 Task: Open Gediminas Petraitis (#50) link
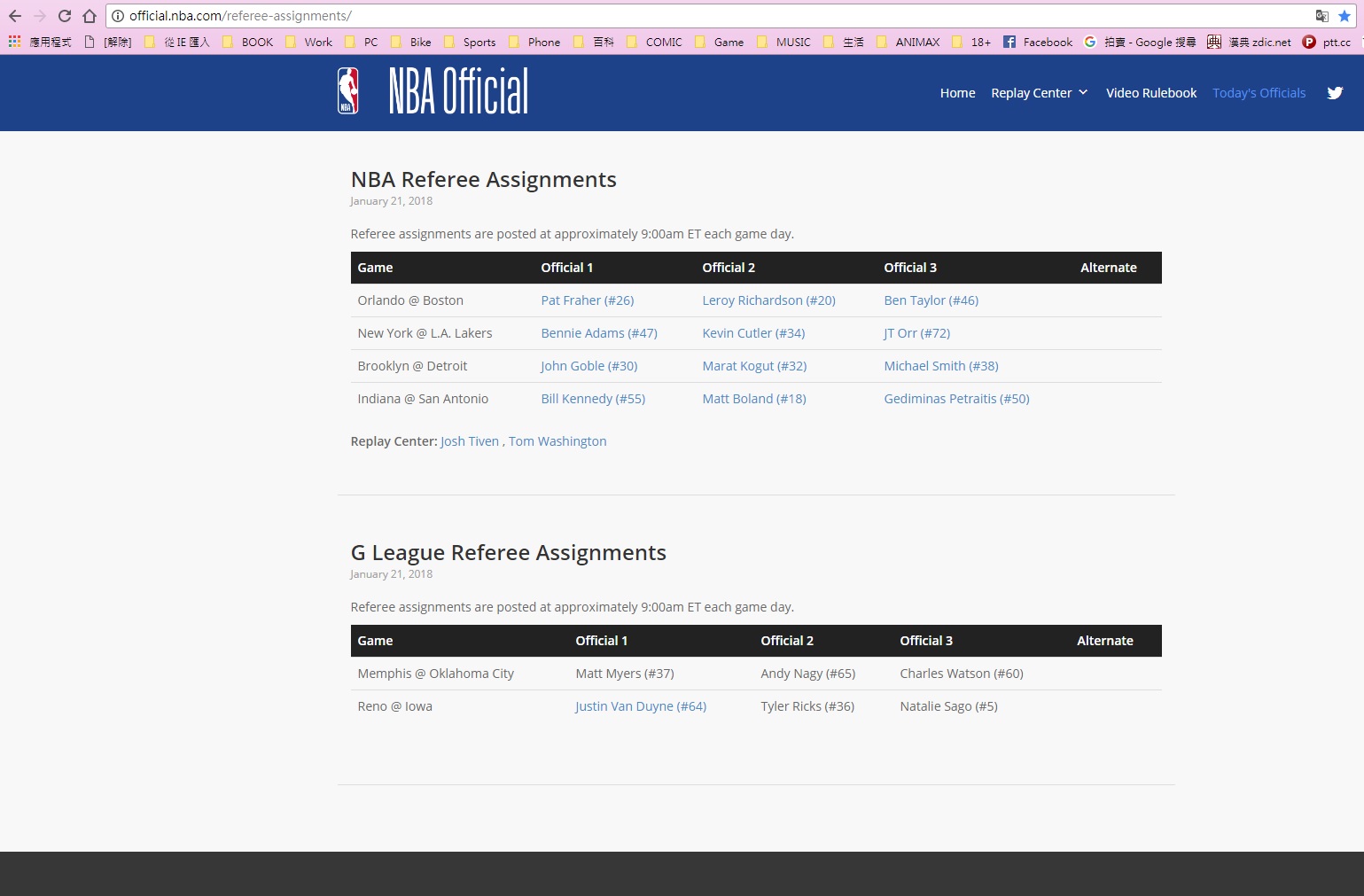pyautogui.click(x=956, y=399)
